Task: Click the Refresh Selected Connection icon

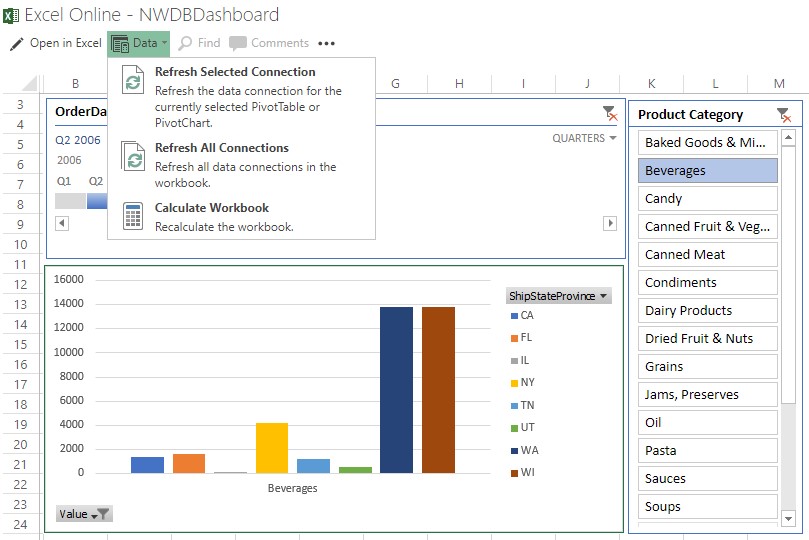Action: (133, 80)
